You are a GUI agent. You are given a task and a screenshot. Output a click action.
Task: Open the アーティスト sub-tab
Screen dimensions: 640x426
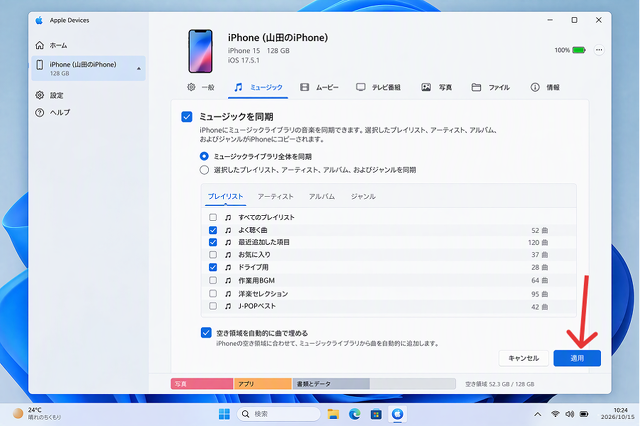[276, 196]
